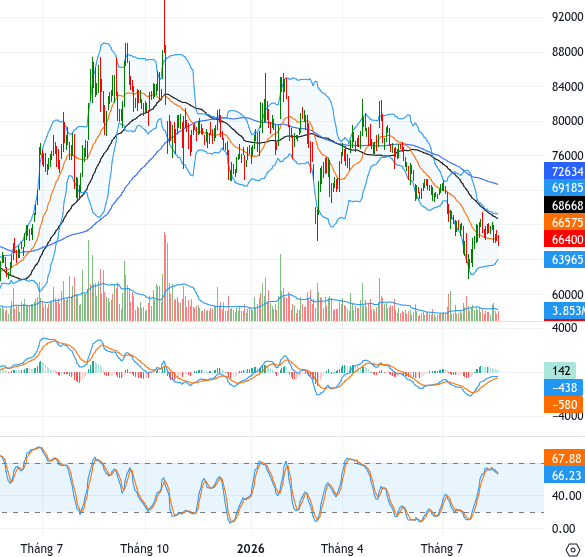585x557 pixels.
Task: Click the Tháng 10 time axis label
Action: (144, 549)
